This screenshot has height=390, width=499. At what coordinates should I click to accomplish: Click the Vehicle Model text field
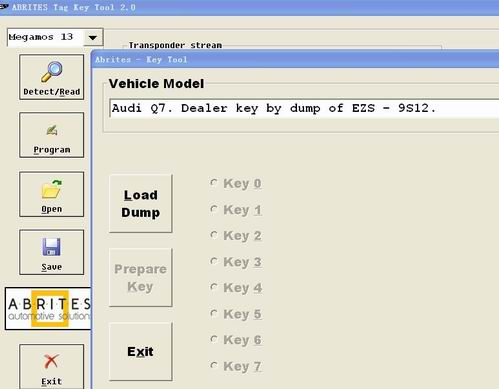coord(304,108)
